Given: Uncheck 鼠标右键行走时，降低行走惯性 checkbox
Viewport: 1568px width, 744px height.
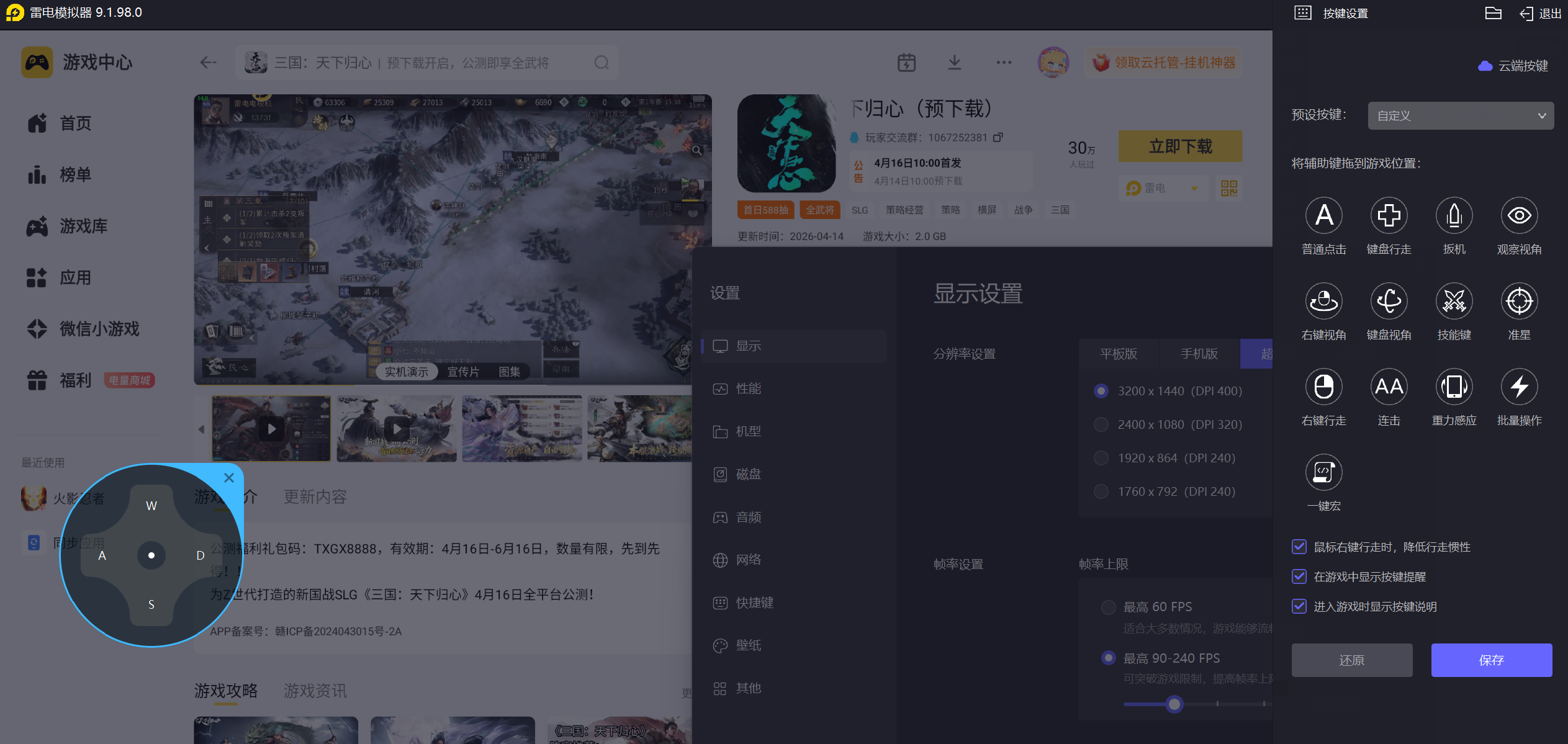Looking at the screenshot, I should click(x=1299, y=547).
